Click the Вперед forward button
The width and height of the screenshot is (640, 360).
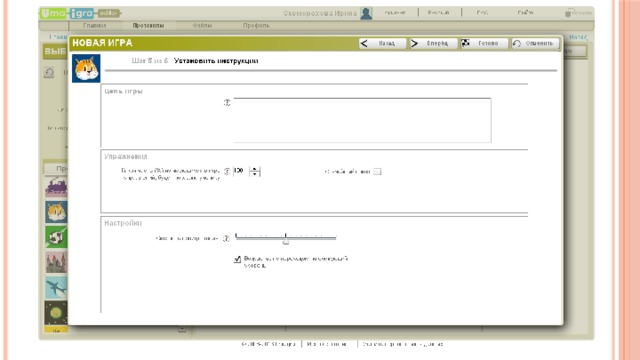point(433,43)
